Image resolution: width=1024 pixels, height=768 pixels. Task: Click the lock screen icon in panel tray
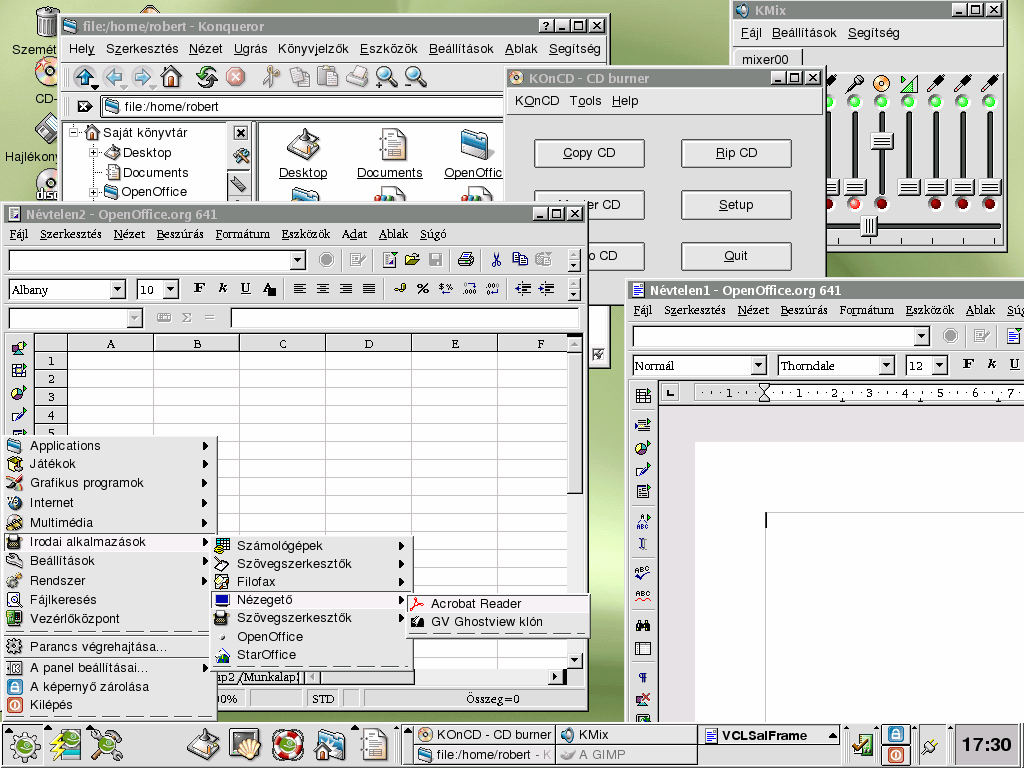(896, 734)
